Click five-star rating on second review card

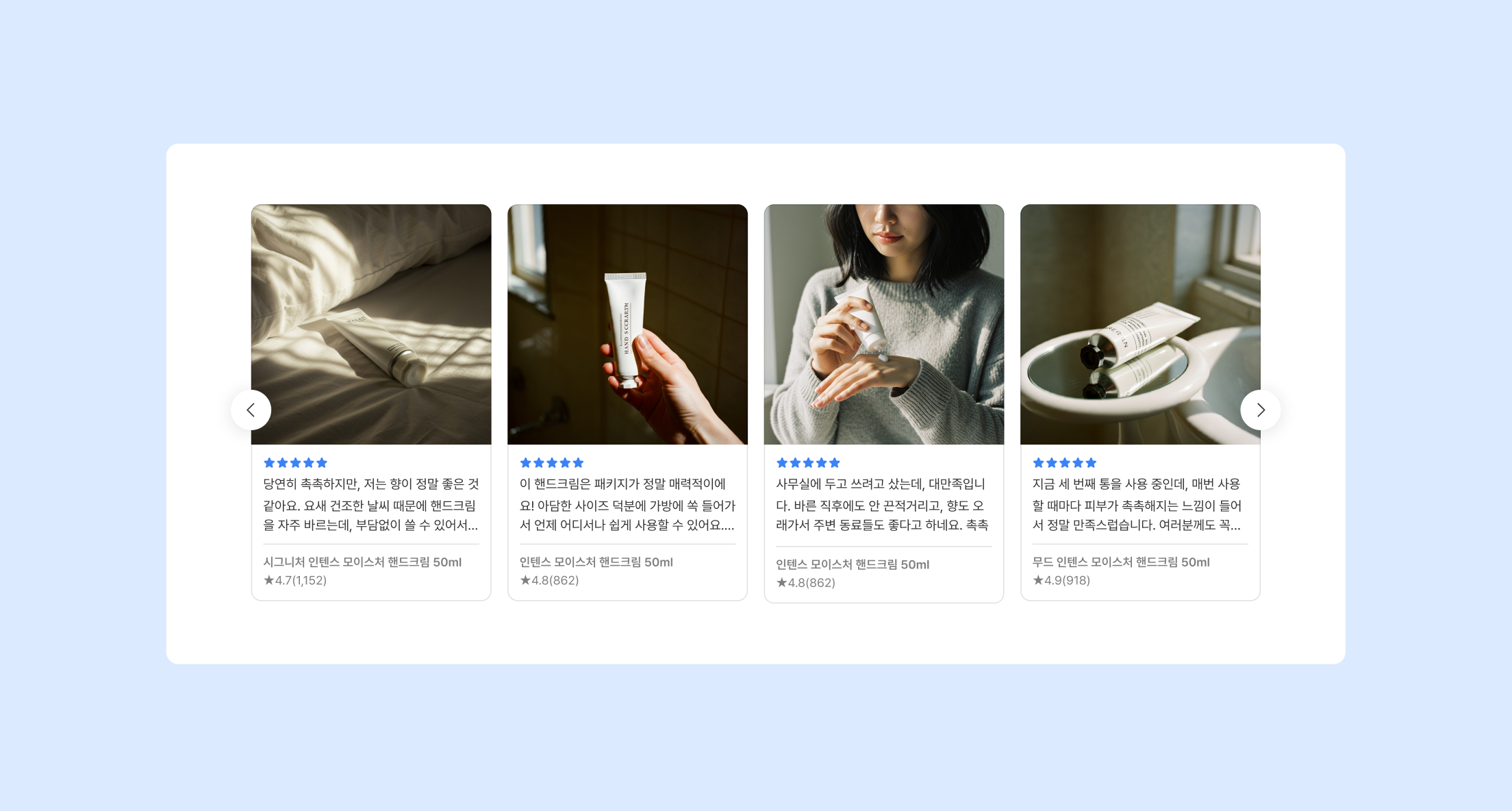pos(552,463)
